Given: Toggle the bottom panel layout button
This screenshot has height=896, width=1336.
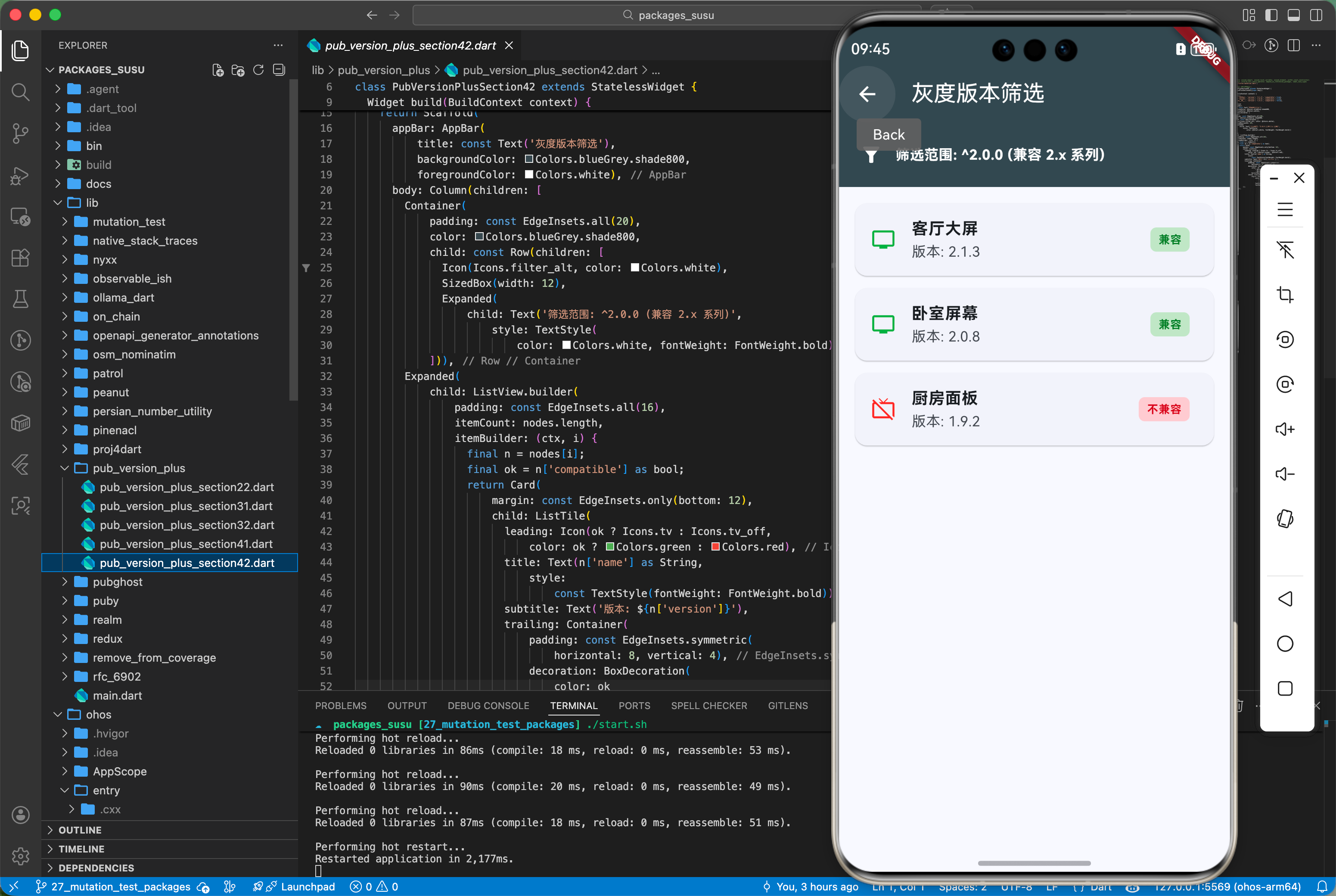Looking at the screenshot, I should (1293, 15).
